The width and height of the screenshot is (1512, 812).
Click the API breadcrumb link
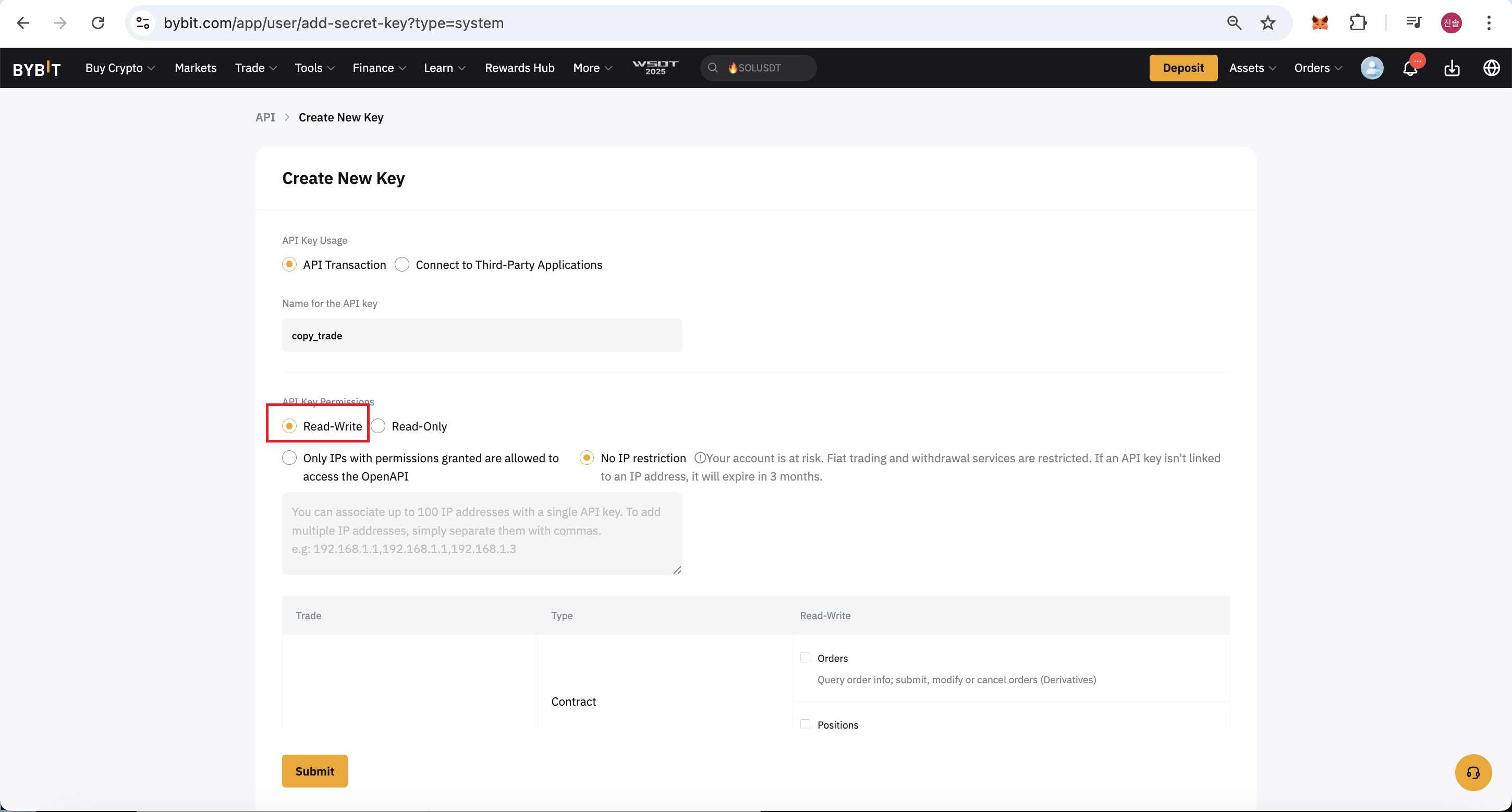[265, 117]
